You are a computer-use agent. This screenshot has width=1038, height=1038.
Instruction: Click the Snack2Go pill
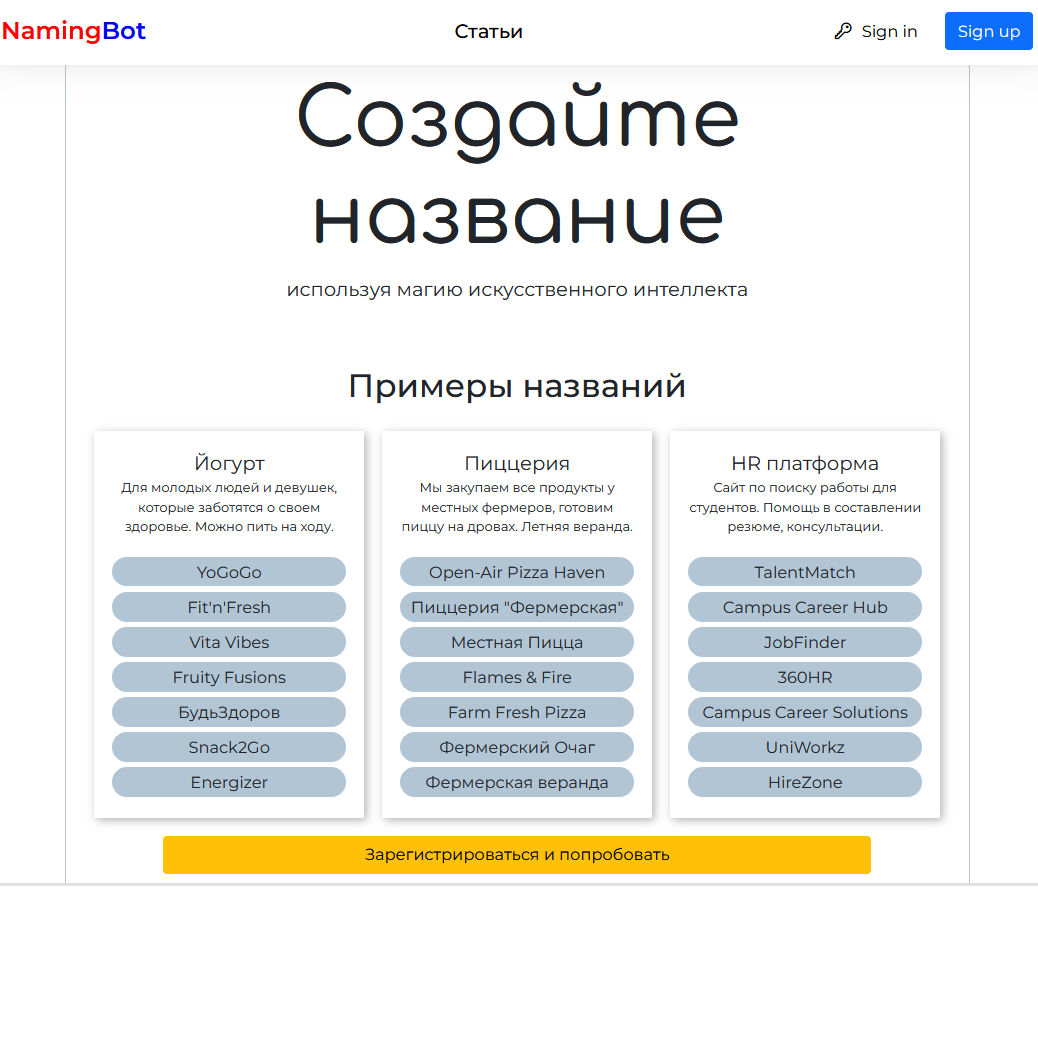coord(229,747)
